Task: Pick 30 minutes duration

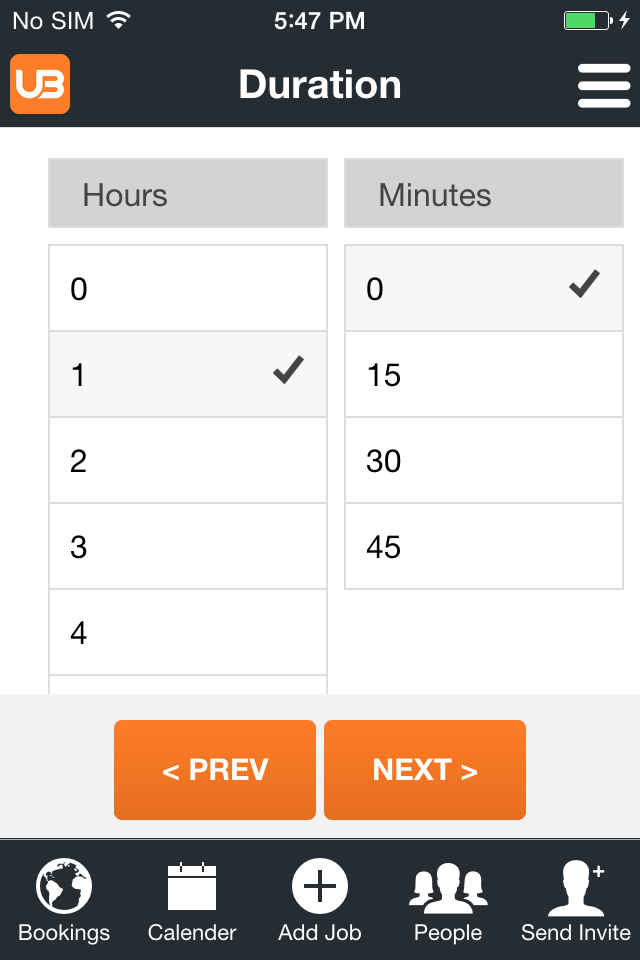Action: pos(484,461)
